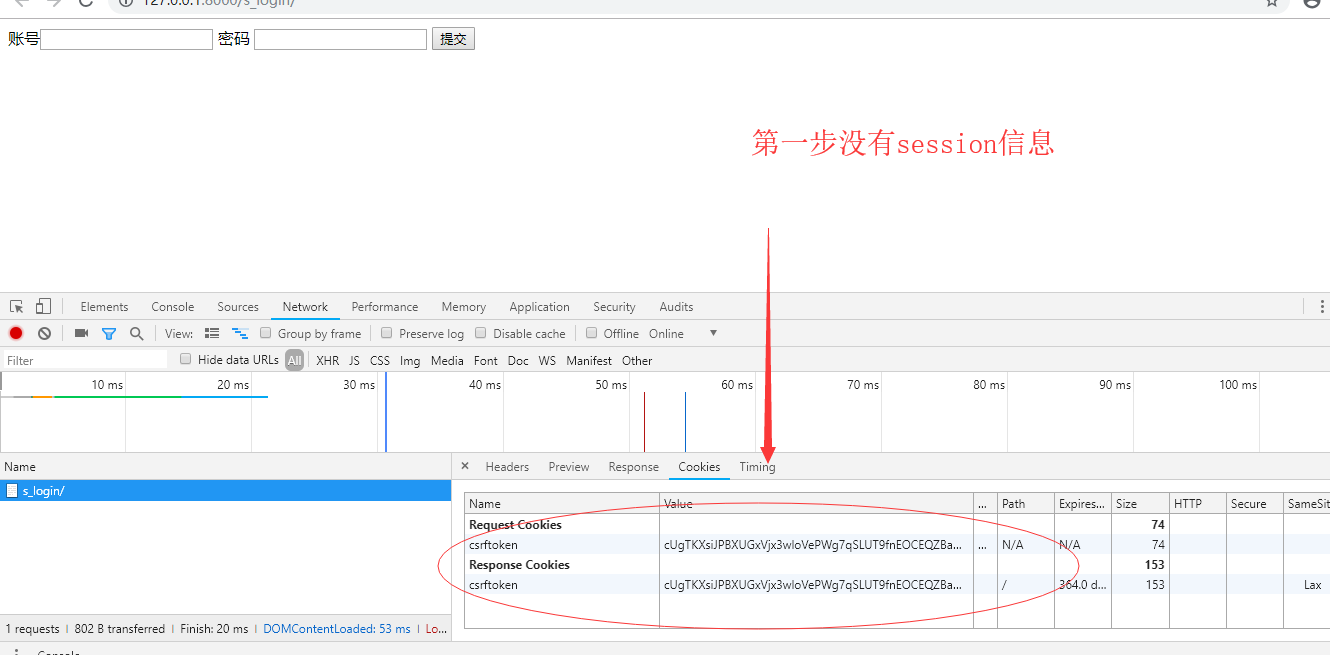
Task: Focus the 账号 account input field
Action: click(127, 39)
